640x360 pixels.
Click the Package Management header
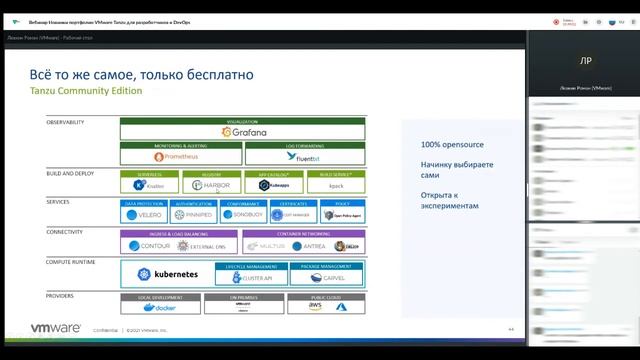326,267
